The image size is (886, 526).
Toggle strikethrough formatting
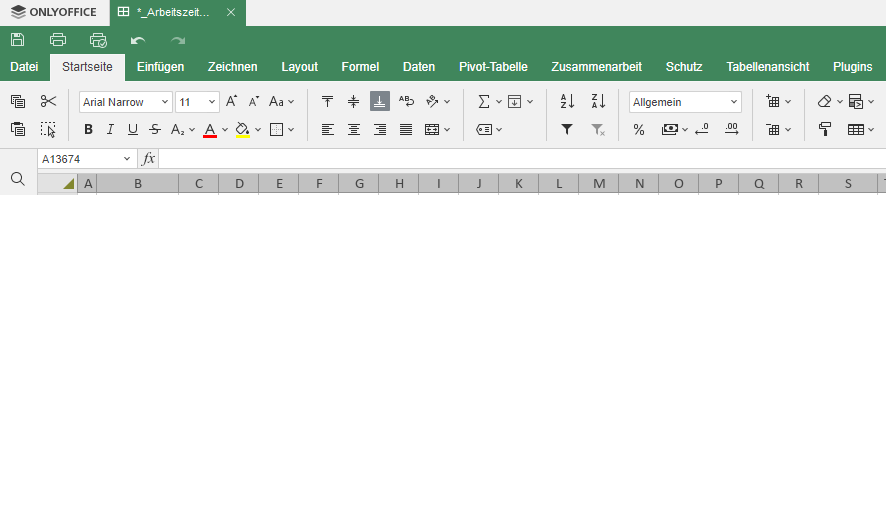pos(155,129)
